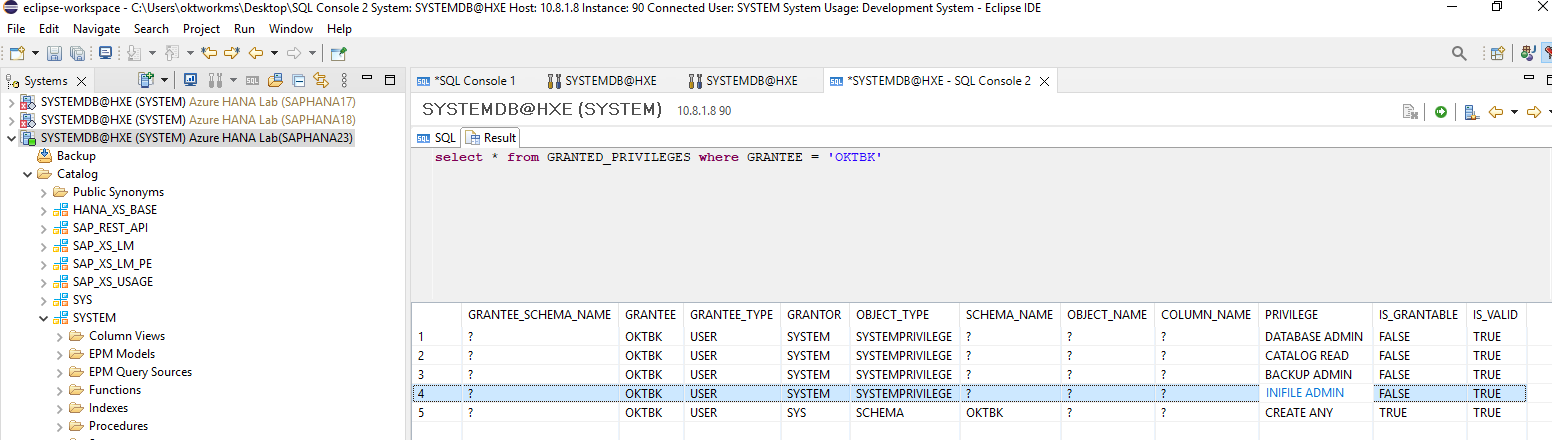Viewport: 1552px width, 440px height.
Task: Click the Next Annotation toolbar icon
Action: [x=134, y=53]
